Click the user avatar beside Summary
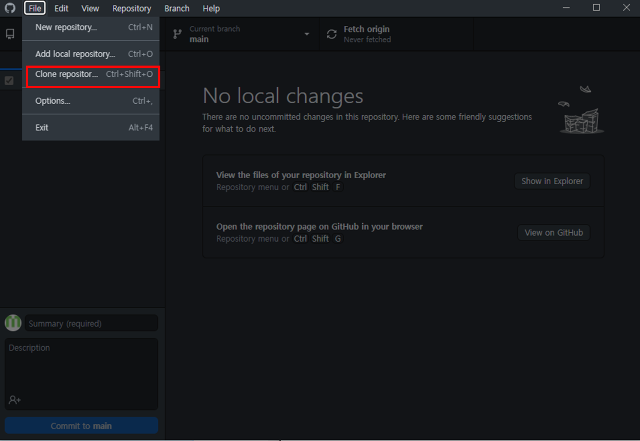640x441 pixels. (13, 323)
